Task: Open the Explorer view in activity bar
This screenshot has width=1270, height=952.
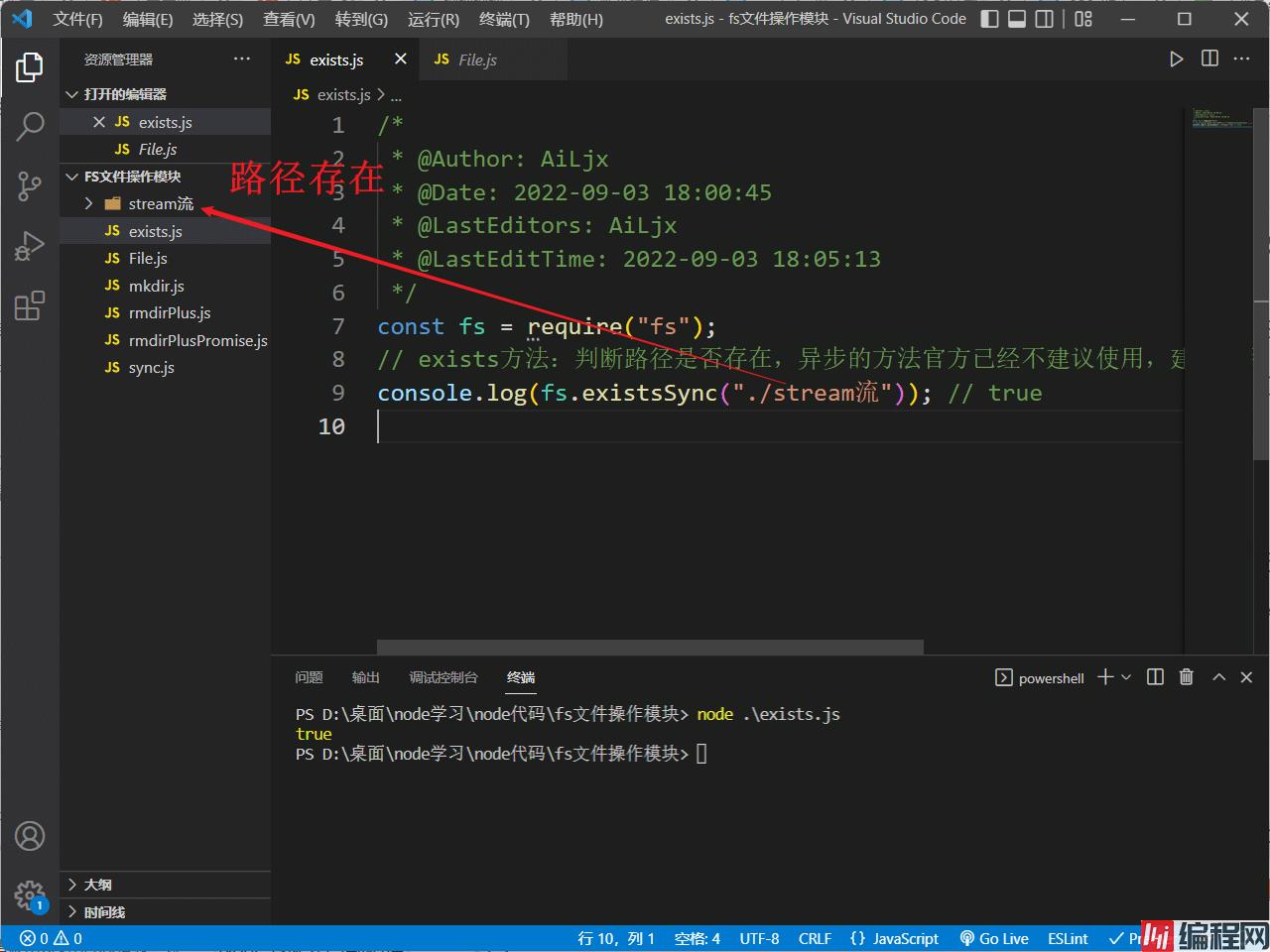Action: [30, 67]
